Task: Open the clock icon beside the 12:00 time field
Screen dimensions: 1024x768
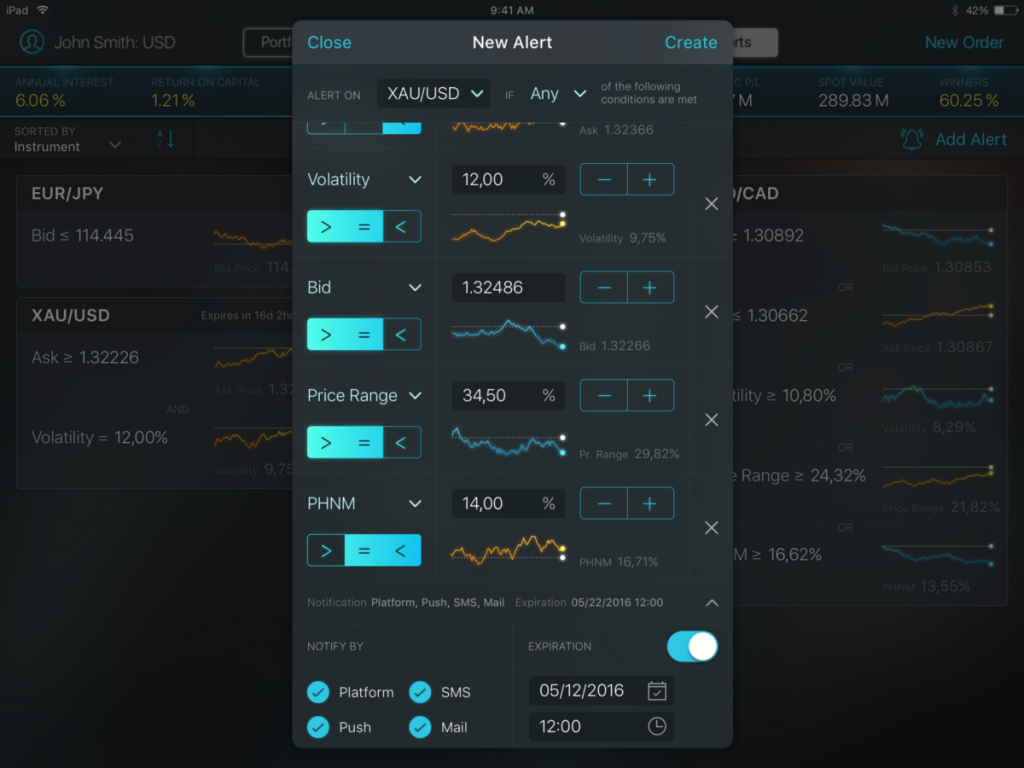Action: pos(655,727)
